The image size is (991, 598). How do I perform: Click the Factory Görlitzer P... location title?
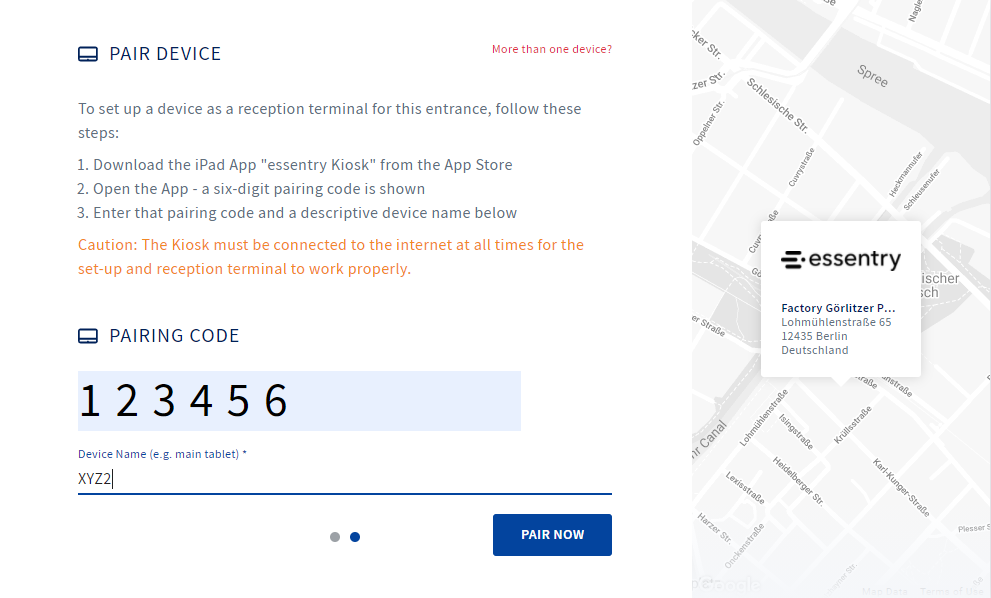pos(838,308)
